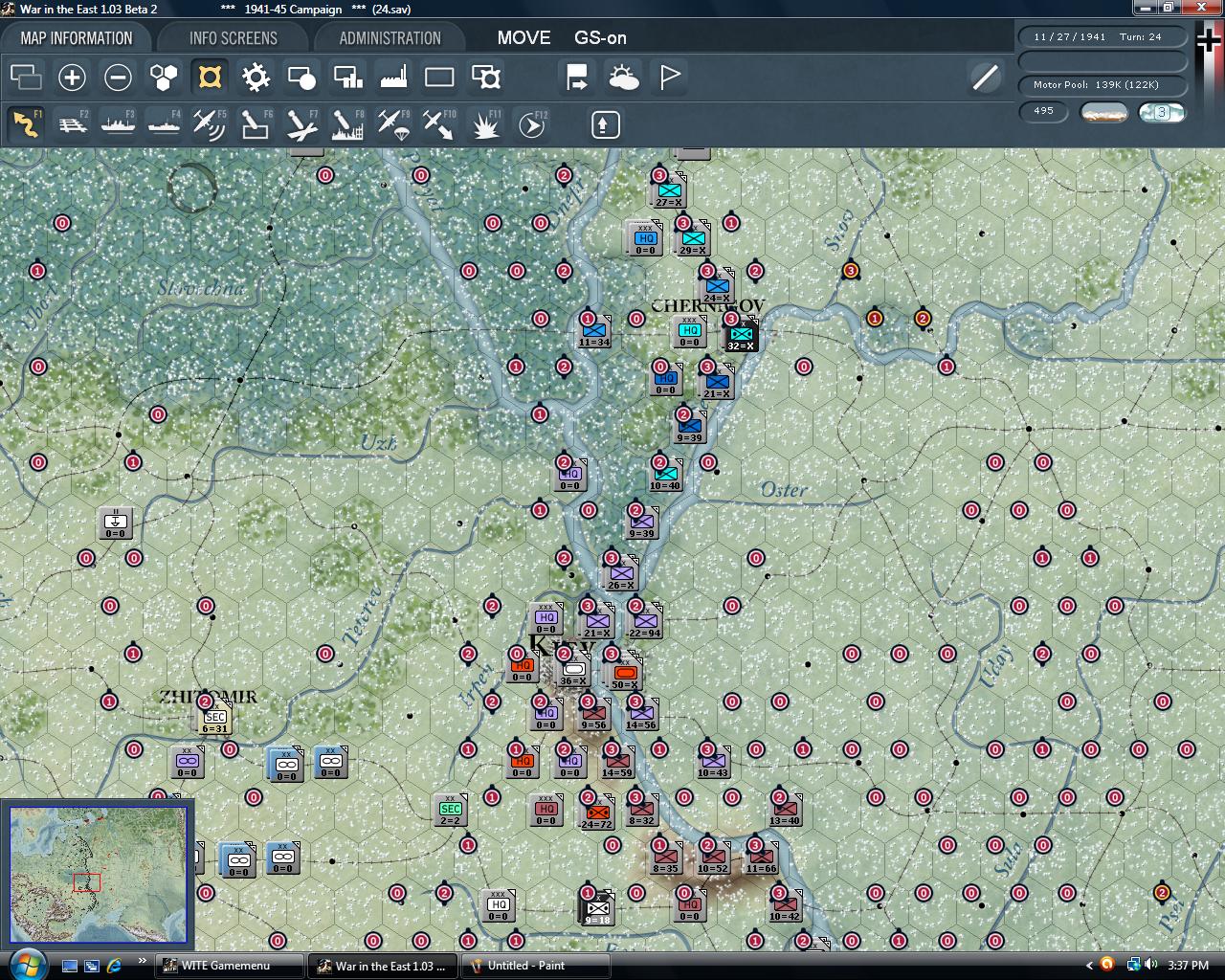Select the black 32=X unit counter
This screenshot has width=1225, height=980.
[x=741, y=335]
